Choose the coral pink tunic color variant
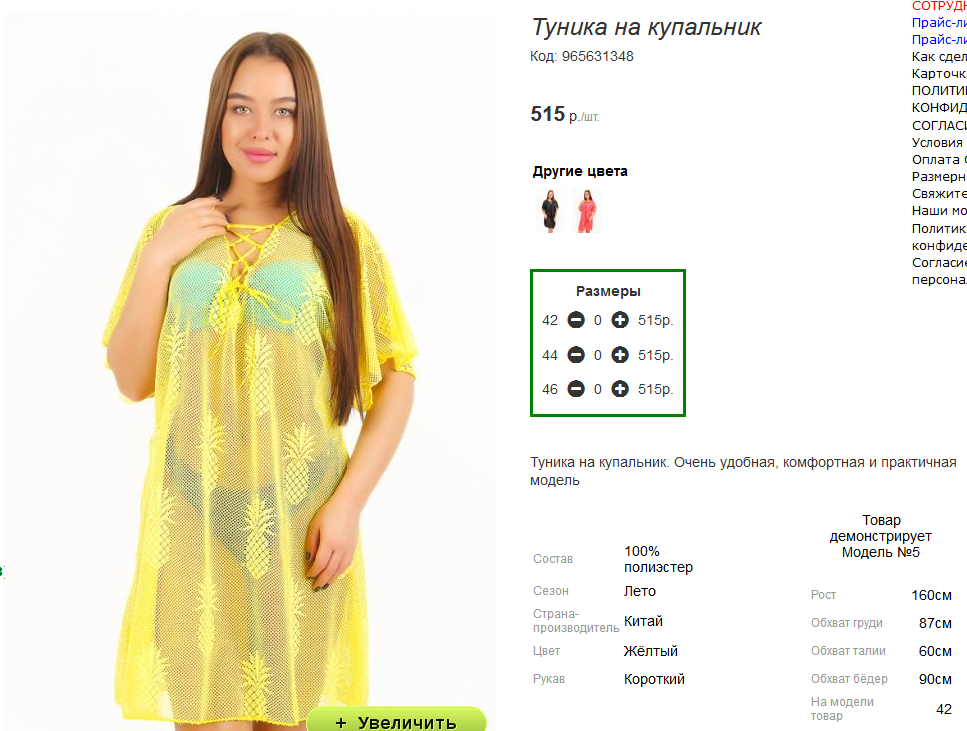The image size is (967, 731). (x=586, y=211)
